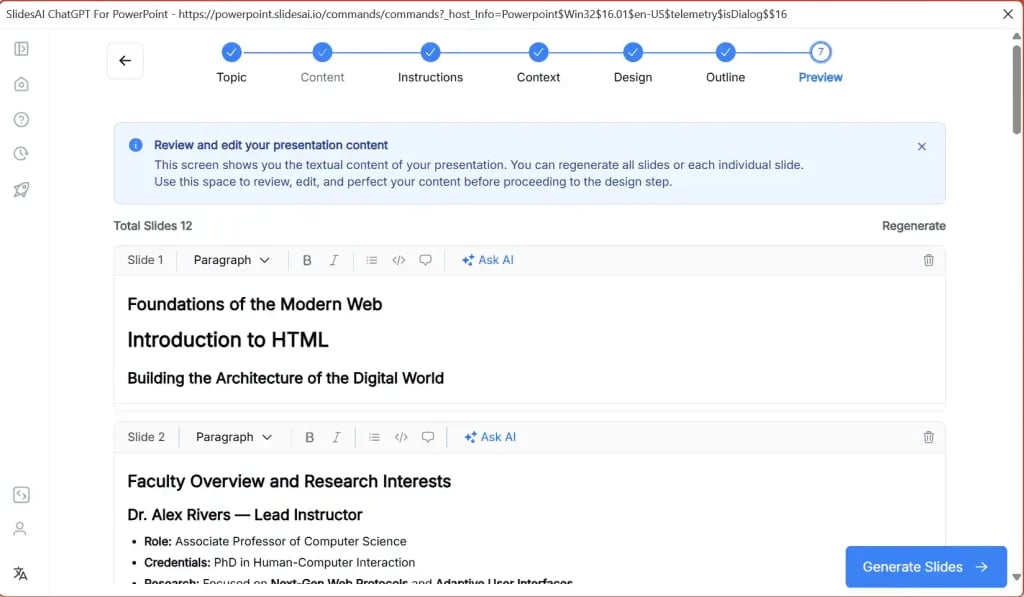Image resolution: width=1024 pixels, height=597 pixels.
Task: Click Regenerate to rebuild all slides
Action: [913, 226]
